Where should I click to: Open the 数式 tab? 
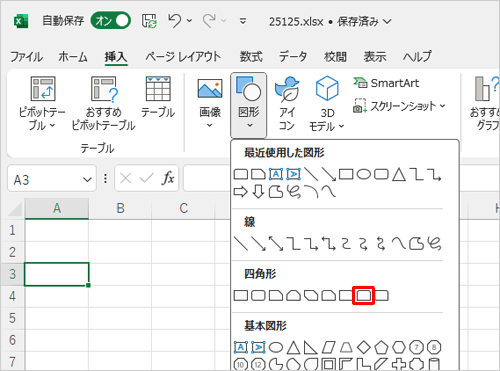point(251,57)
